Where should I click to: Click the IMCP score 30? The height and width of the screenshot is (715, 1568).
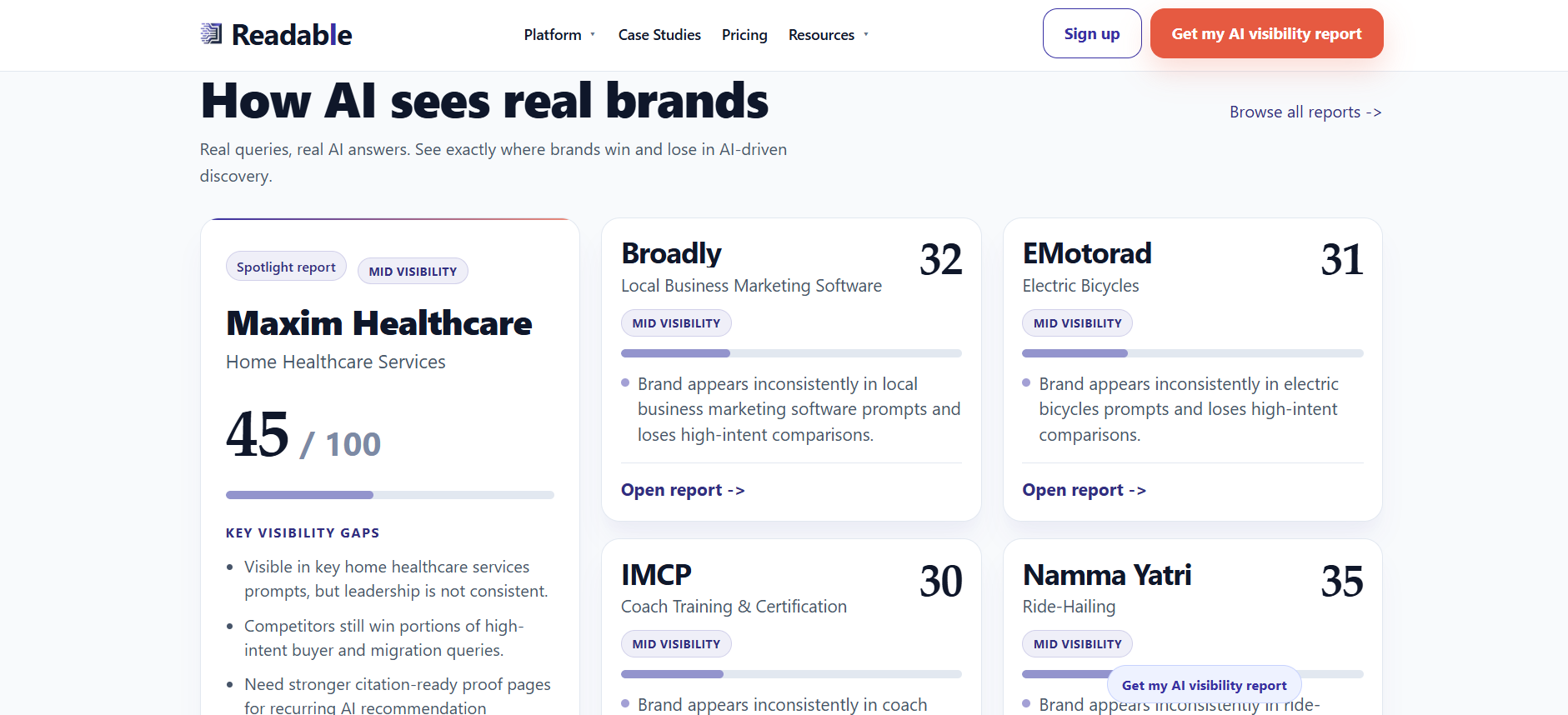[940, 581]
